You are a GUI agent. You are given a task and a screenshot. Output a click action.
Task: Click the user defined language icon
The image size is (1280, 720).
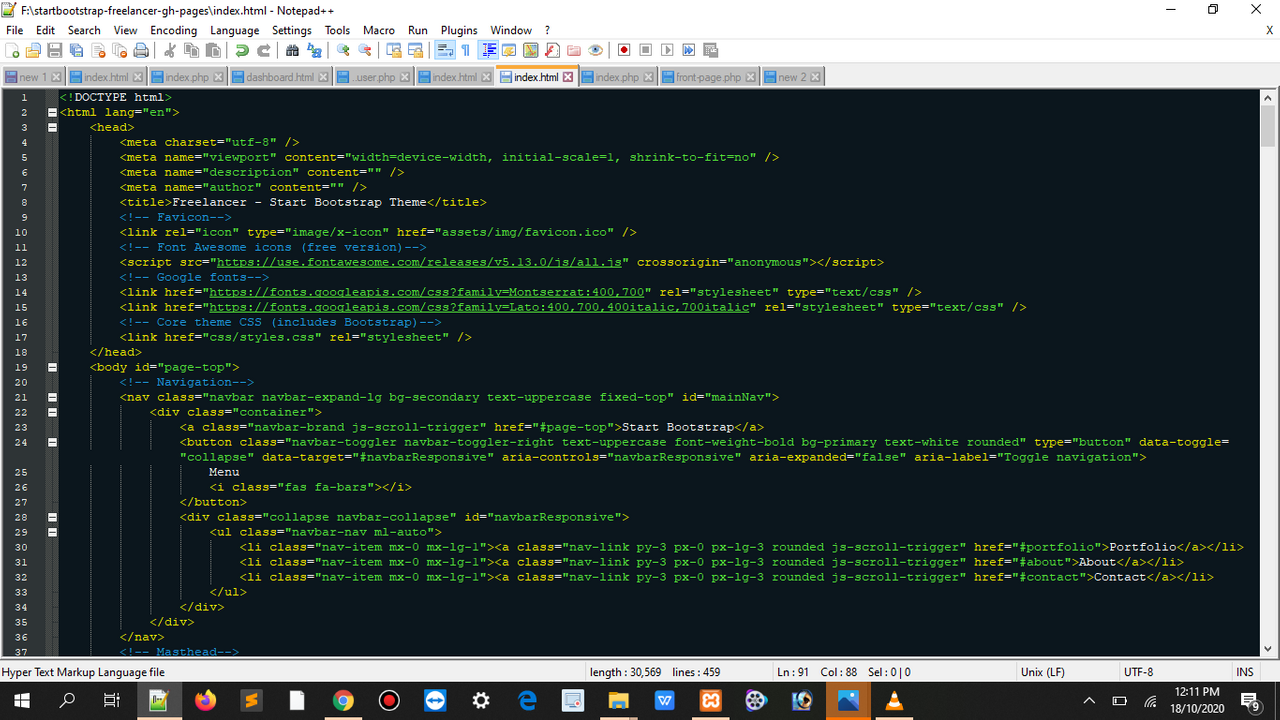click(508, 50)
